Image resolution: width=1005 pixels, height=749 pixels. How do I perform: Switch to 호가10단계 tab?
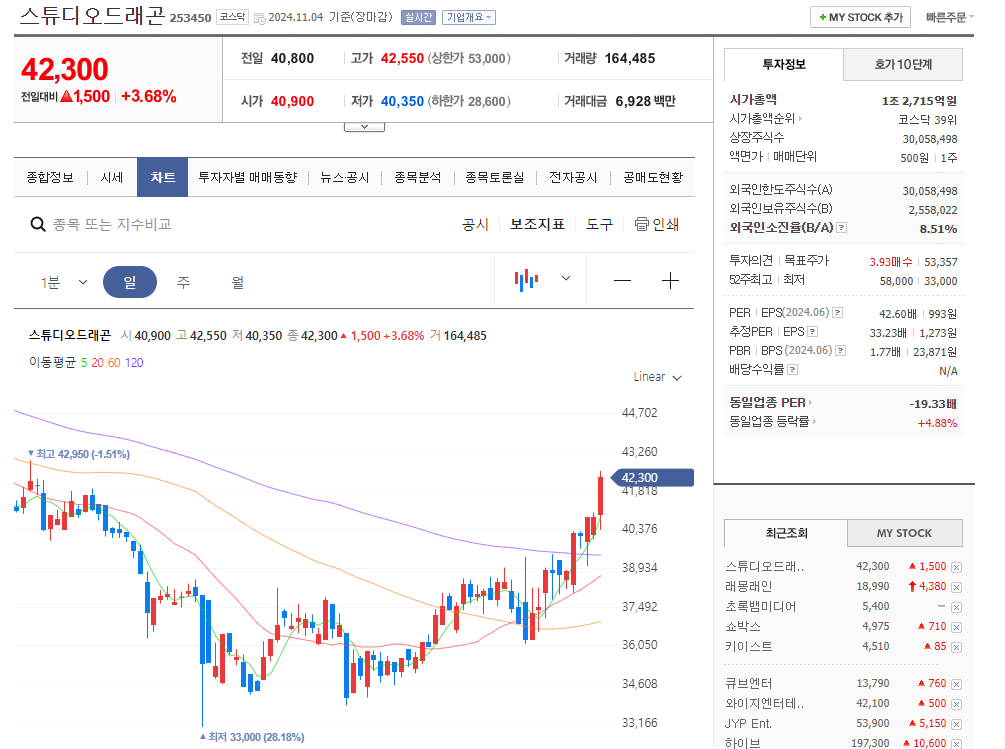(x=903, y=64)
